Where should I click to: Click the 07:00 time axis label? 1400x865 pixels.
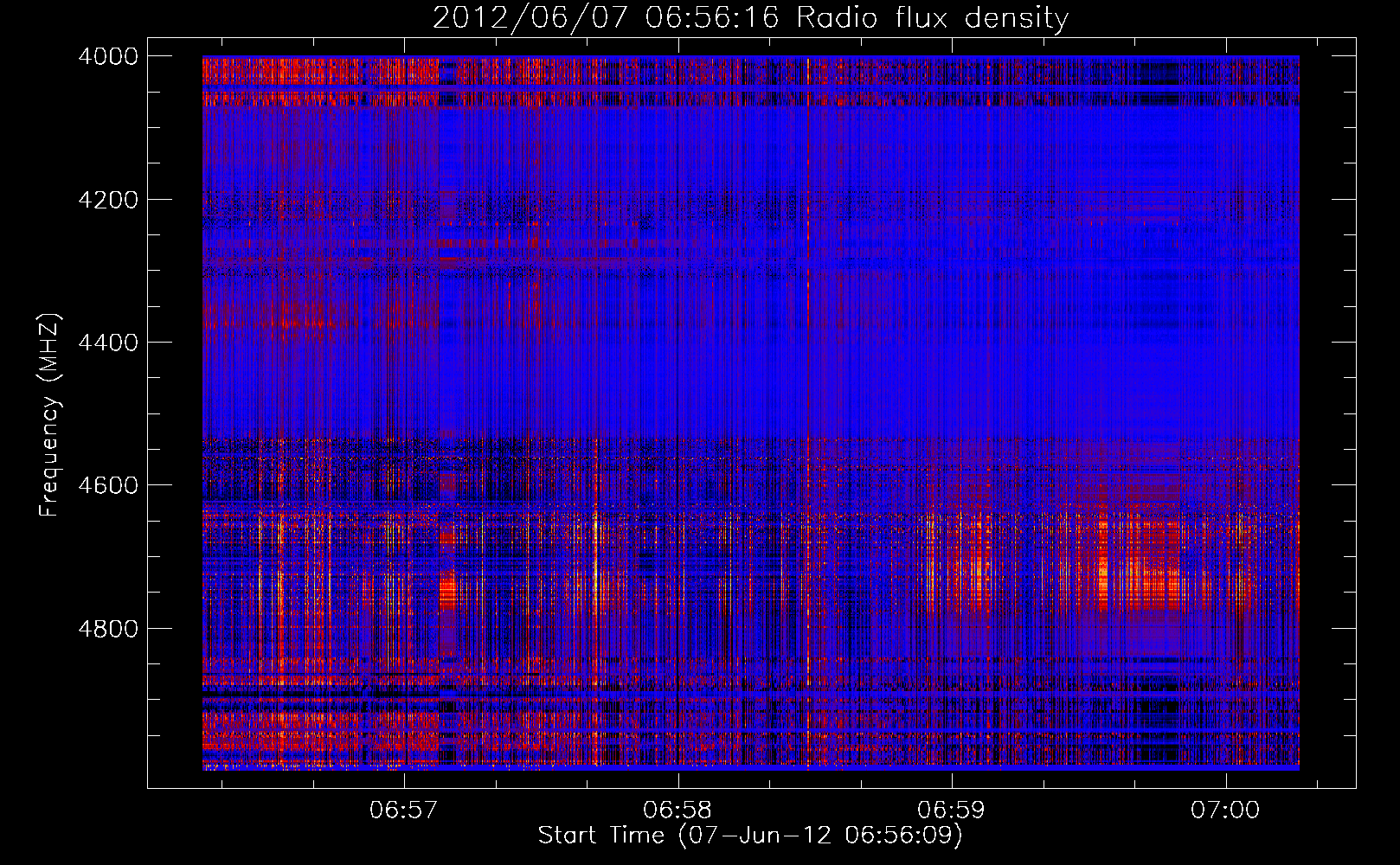[x=1225, y=811]
